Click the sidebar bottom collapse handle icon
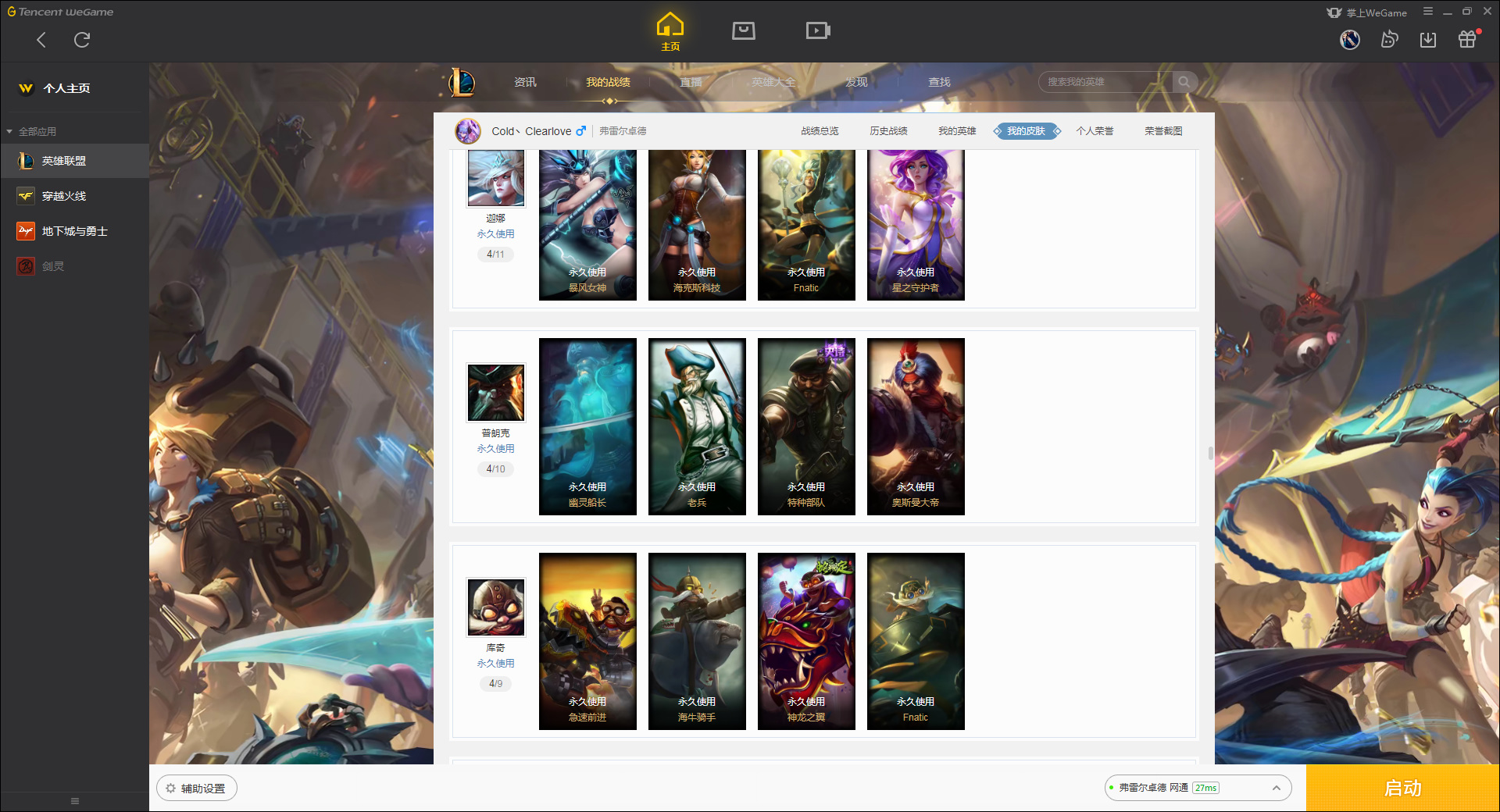 75,801
